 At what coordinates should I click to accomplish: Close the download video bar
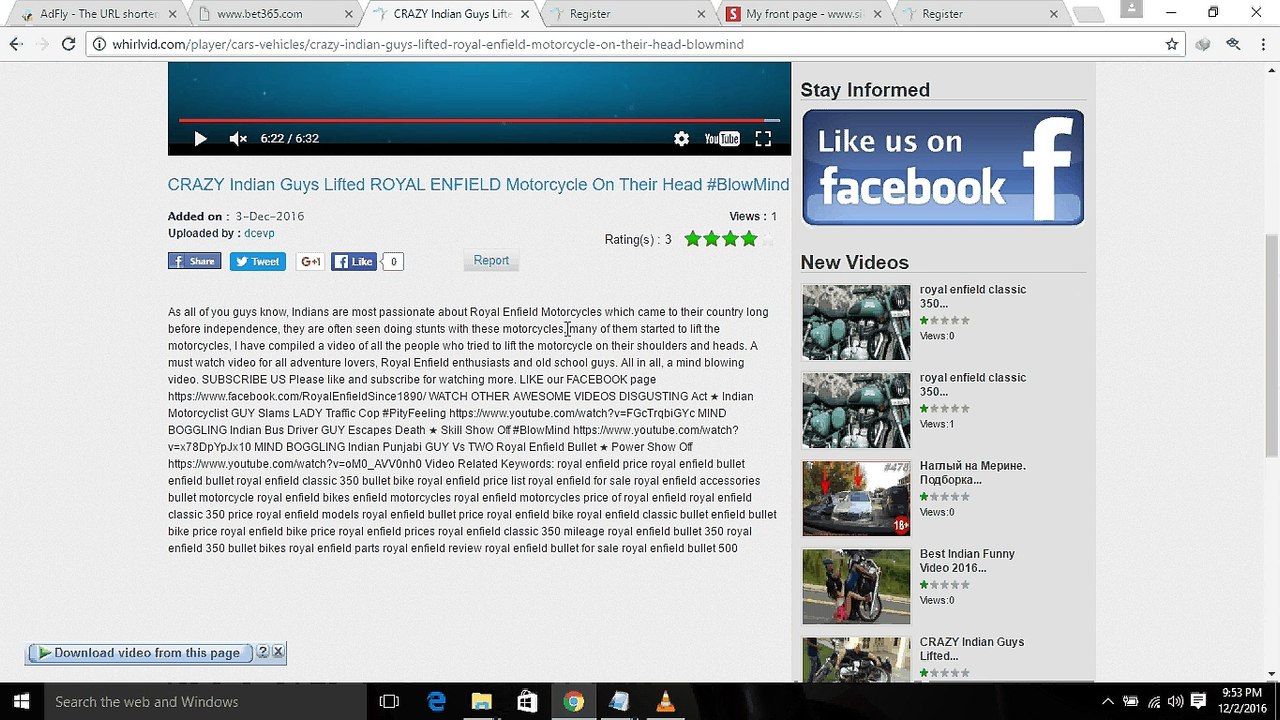278,652
